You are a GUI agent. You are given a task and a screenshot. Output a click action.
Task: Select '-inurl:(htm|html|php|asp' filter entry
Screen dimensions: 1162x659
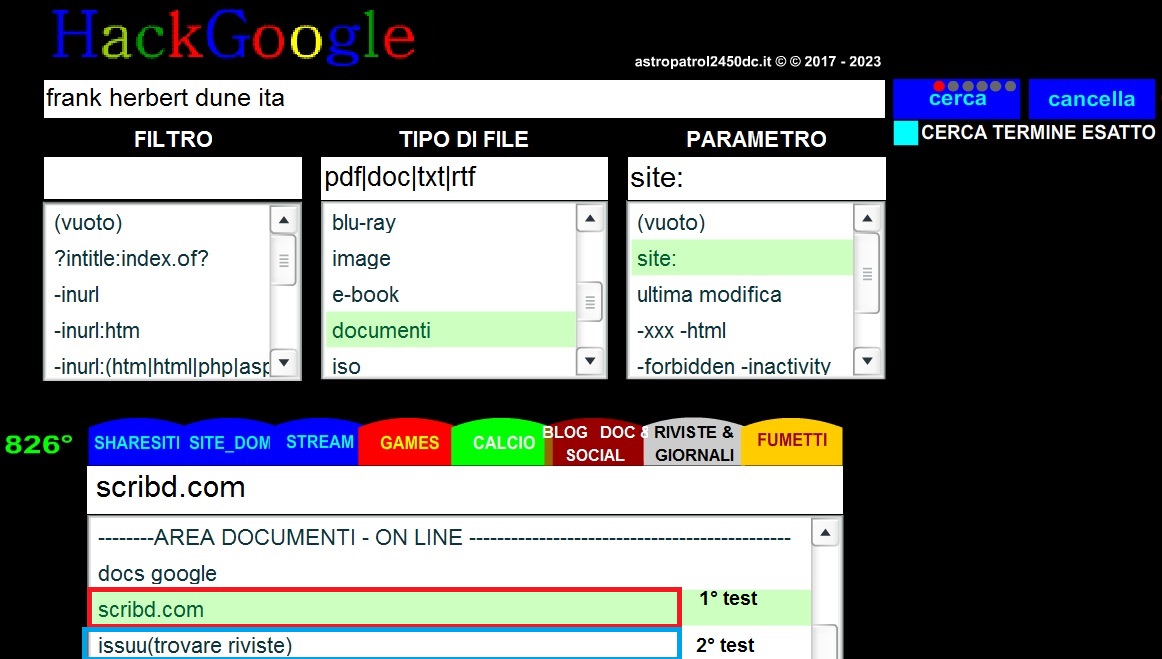[x=158, y=365]
